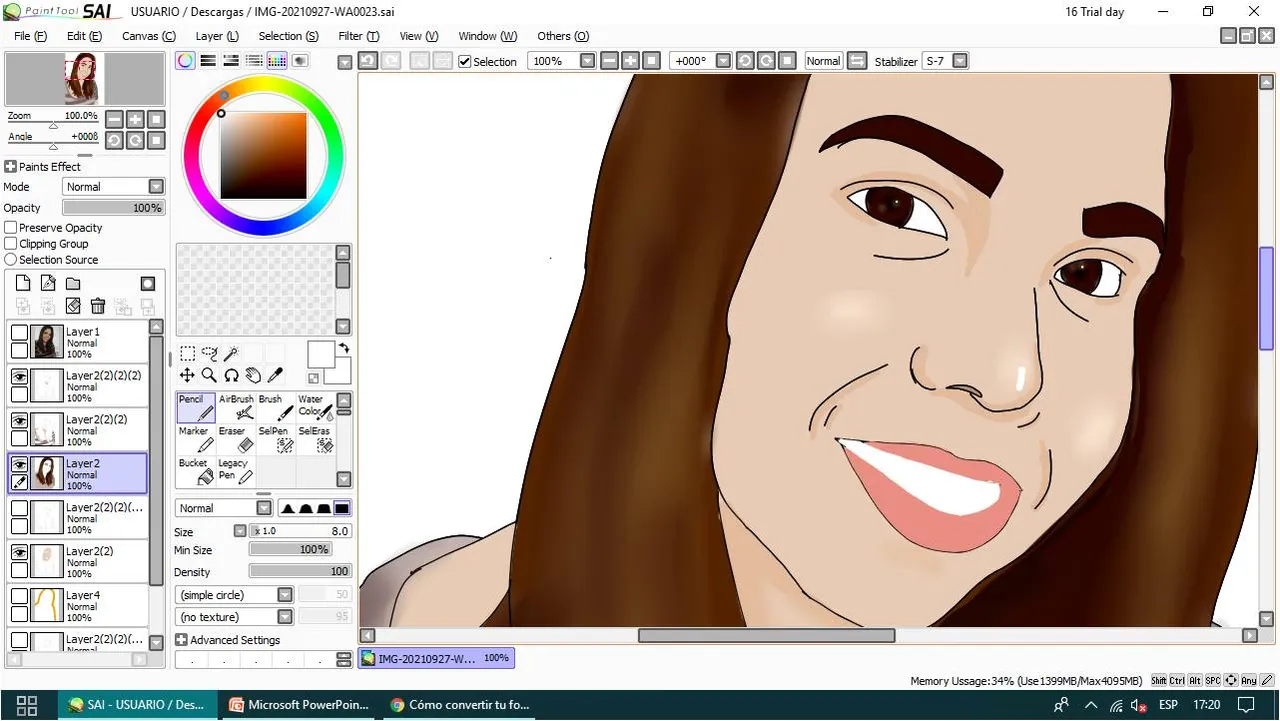
Task: Click the brush Density slider
Action: [x=300, y=572]
